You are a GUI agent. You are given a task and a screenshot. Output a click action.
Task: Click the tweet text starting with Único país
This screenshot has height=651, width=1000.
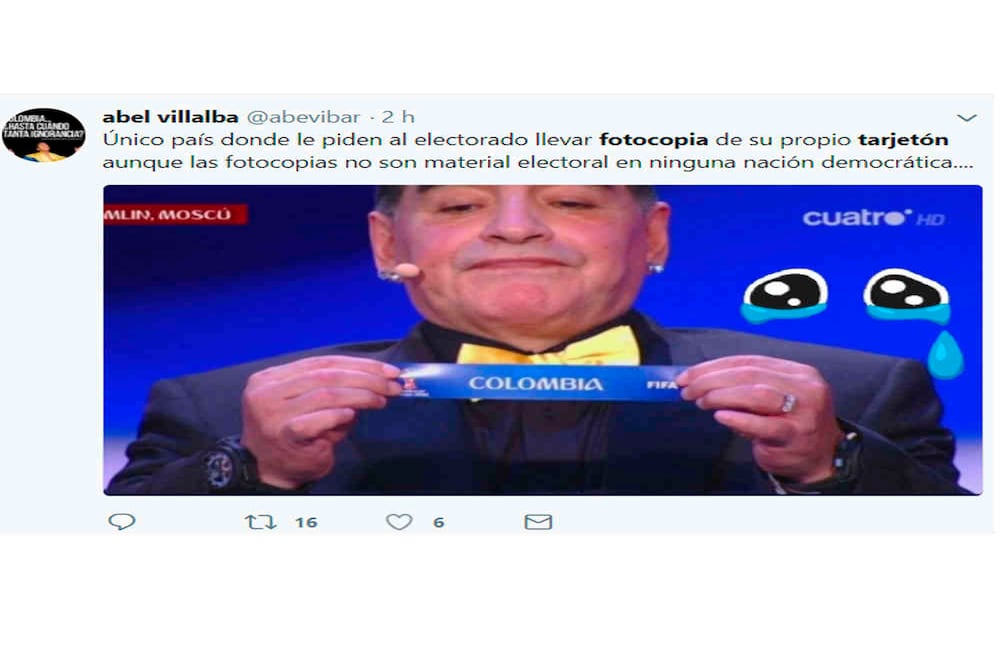(538, 150)
